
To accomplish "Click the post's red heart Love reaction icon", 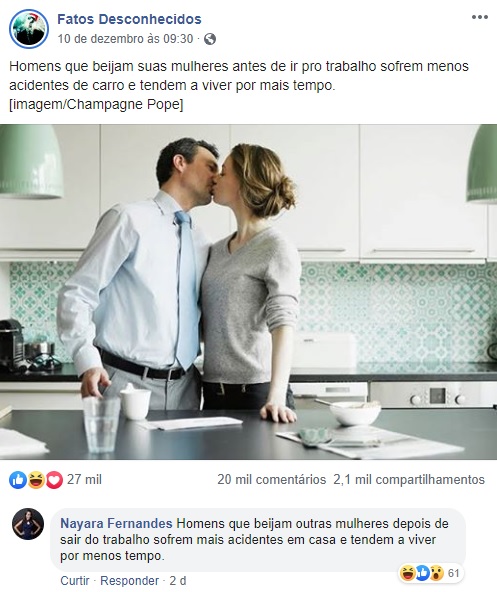I will pyautogui.click(x=54, y=480).
